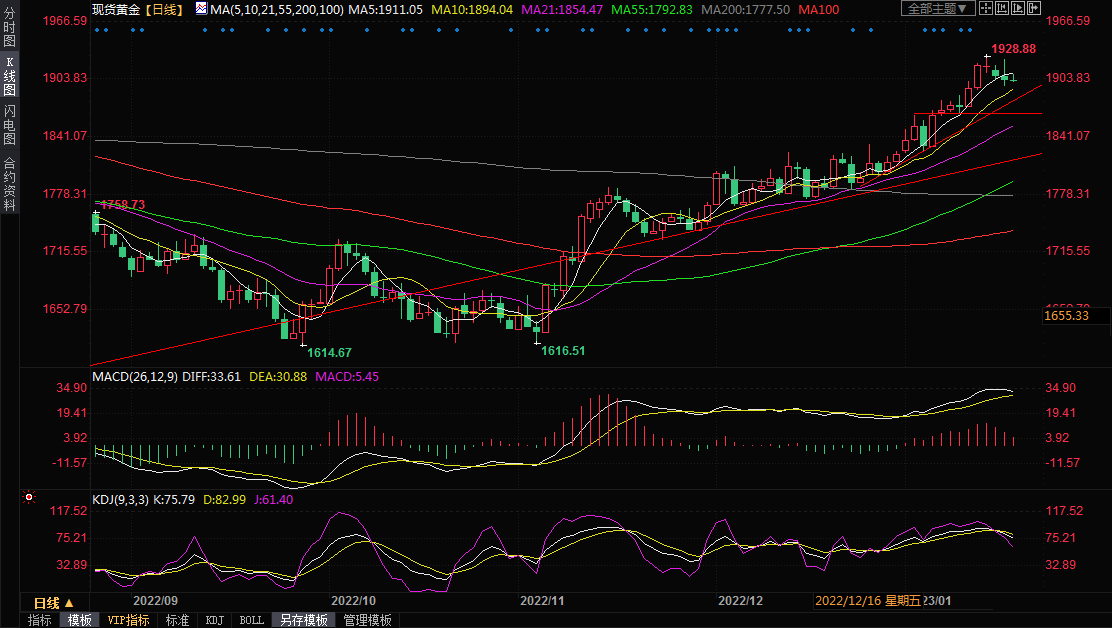Click the crosshair marker at 1928.88 high
The image size is (1112, 628).
[x=986, y=56]
